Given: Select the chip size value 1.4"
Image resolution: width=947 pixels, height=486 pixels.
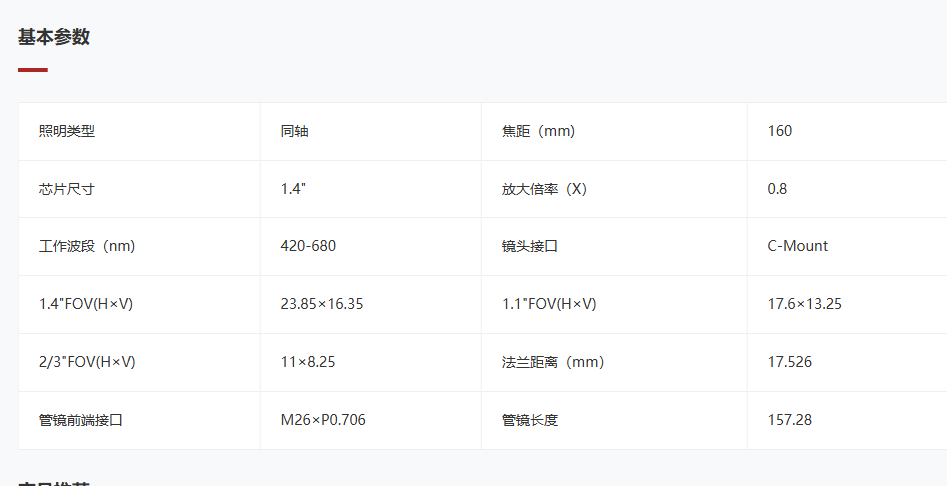Looking at the screenshot, I should tap(293, 189).
